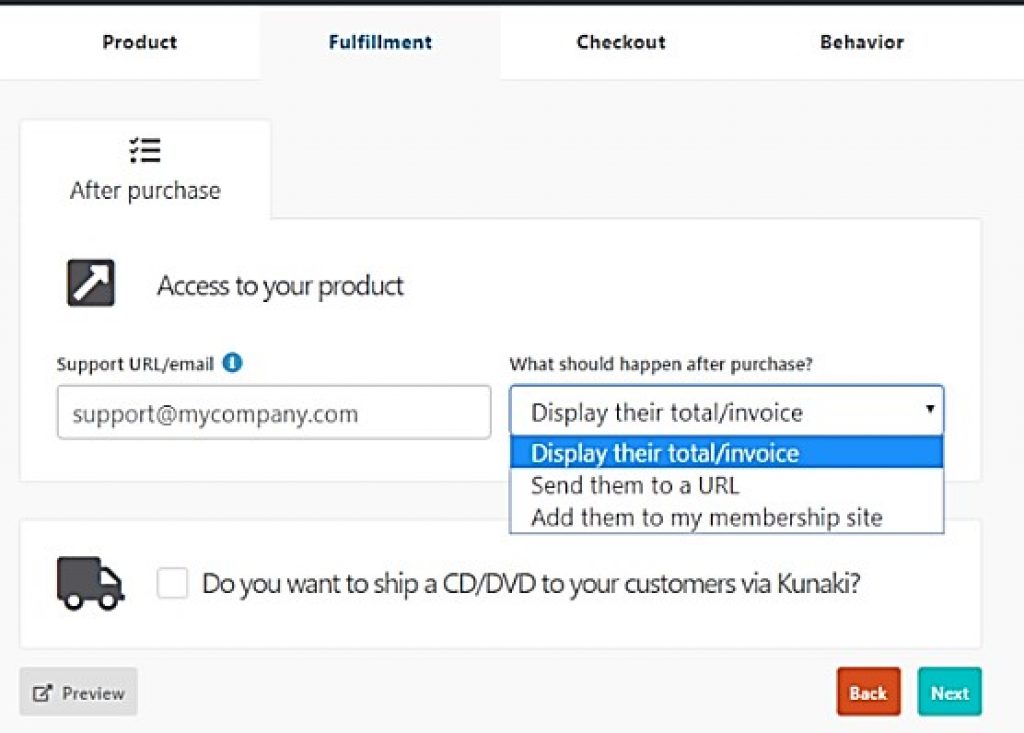Focus the Support URL/email input field

[273, 412]
